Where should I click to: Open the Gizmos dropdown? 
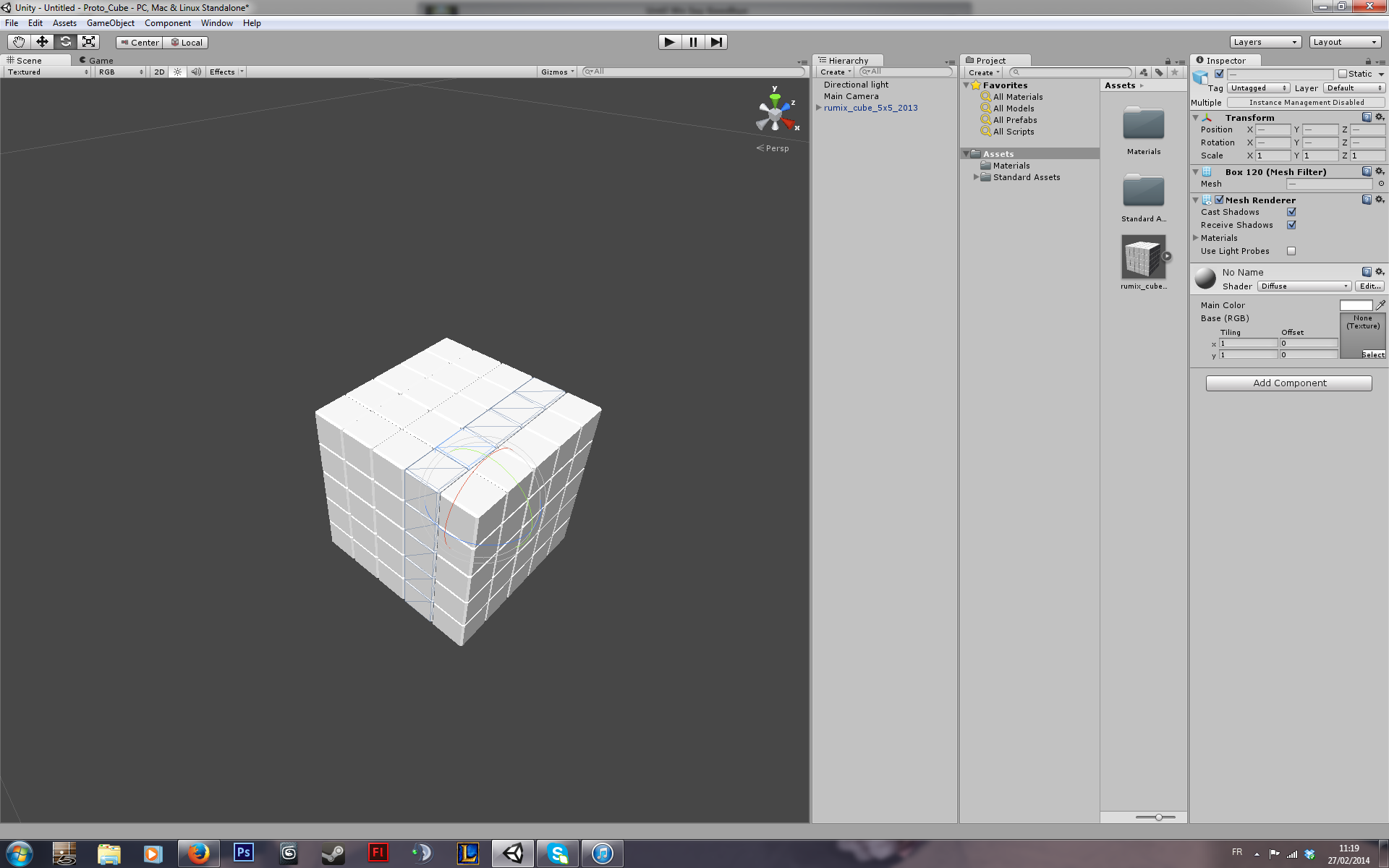(557, 72)
